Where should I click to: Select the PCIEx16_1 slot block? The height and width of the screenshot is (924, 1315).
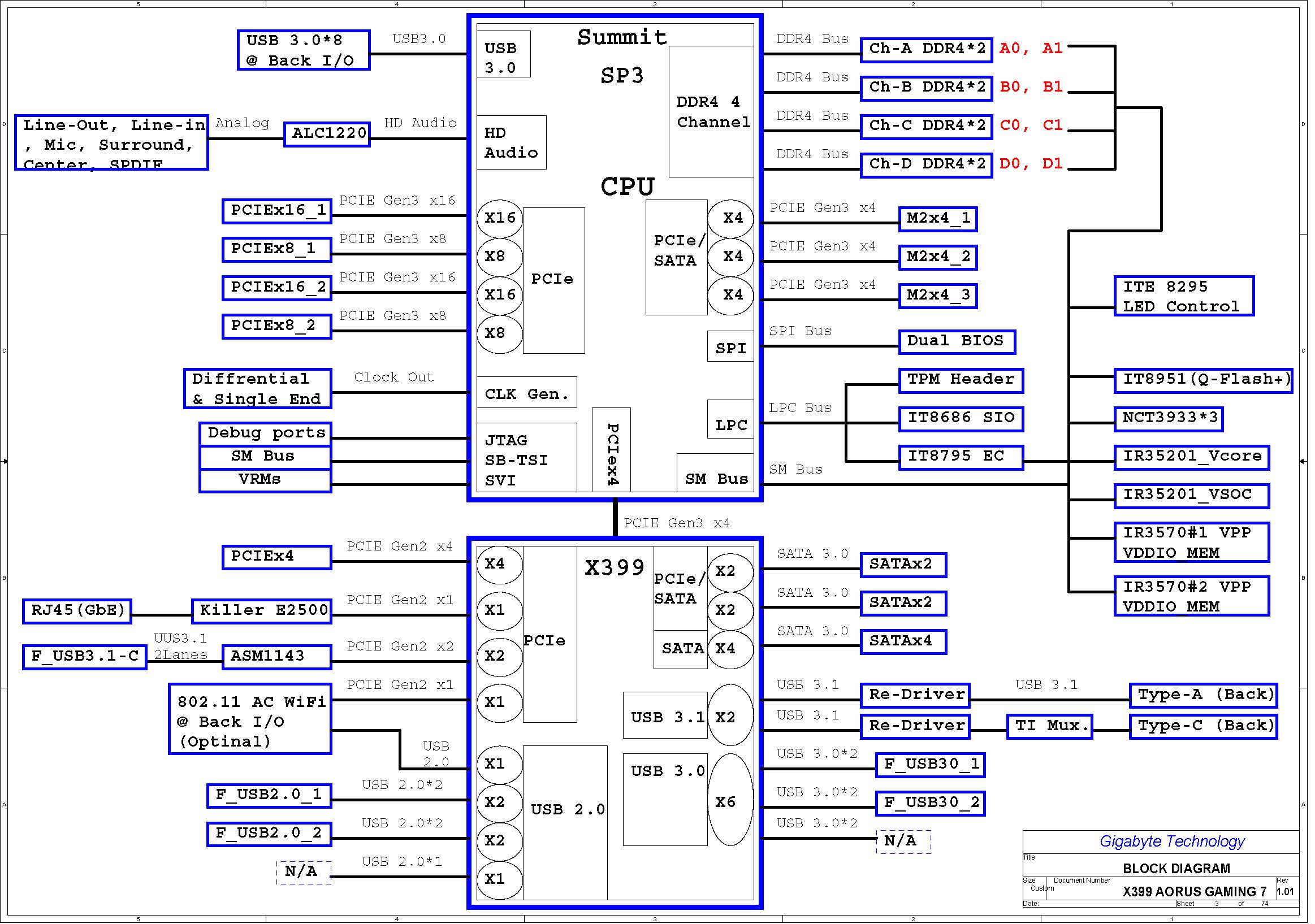click(x=277, y=211)
